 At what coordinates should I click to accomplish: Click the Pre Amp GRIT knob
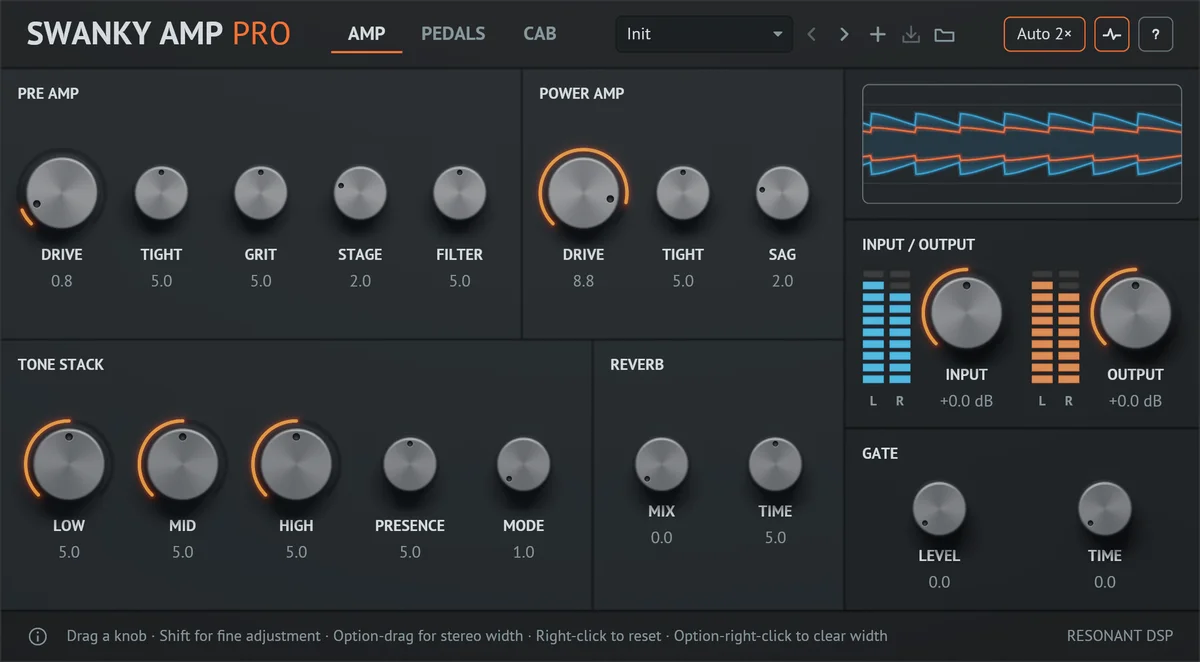261,193
